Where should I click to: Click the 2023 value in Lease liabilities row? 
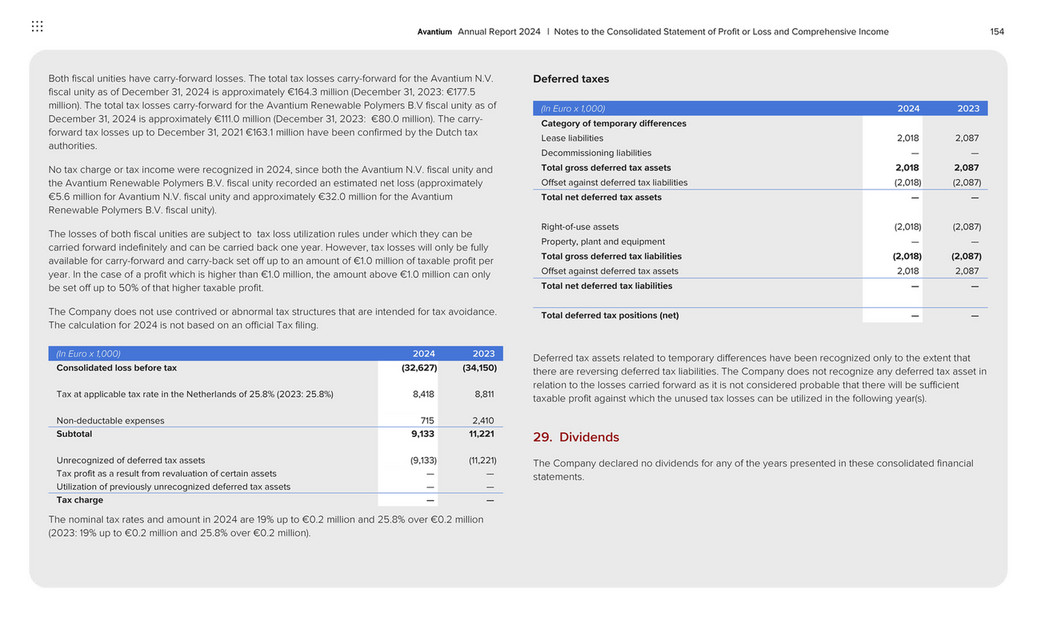[x=967, y=138]
